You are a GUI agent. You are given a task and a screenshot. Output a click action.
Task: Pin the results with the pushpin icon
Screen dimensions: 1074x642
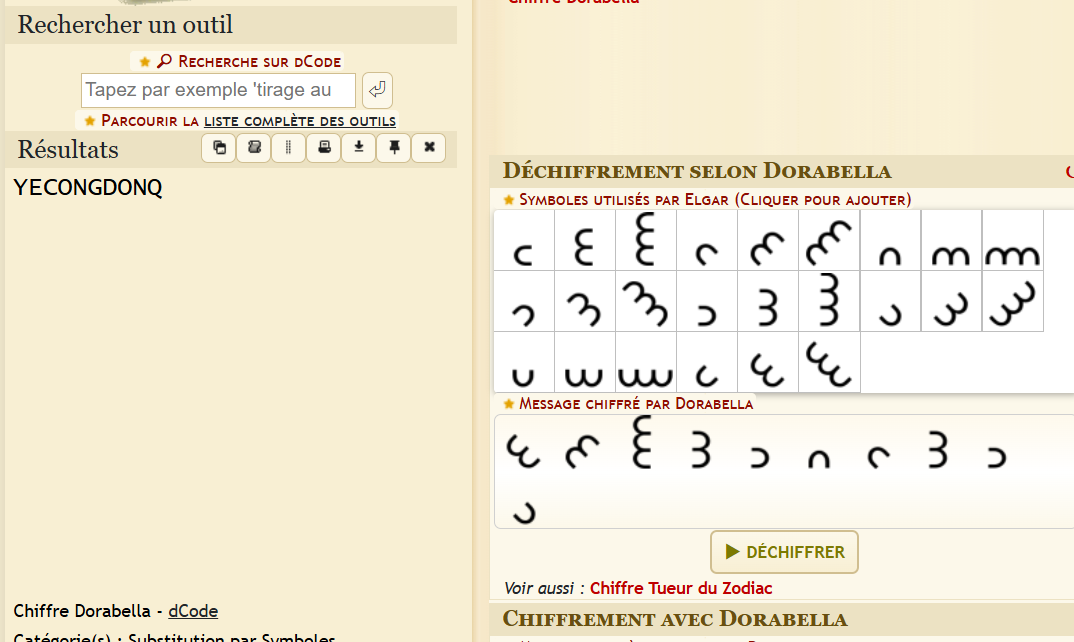coord(394,148)
